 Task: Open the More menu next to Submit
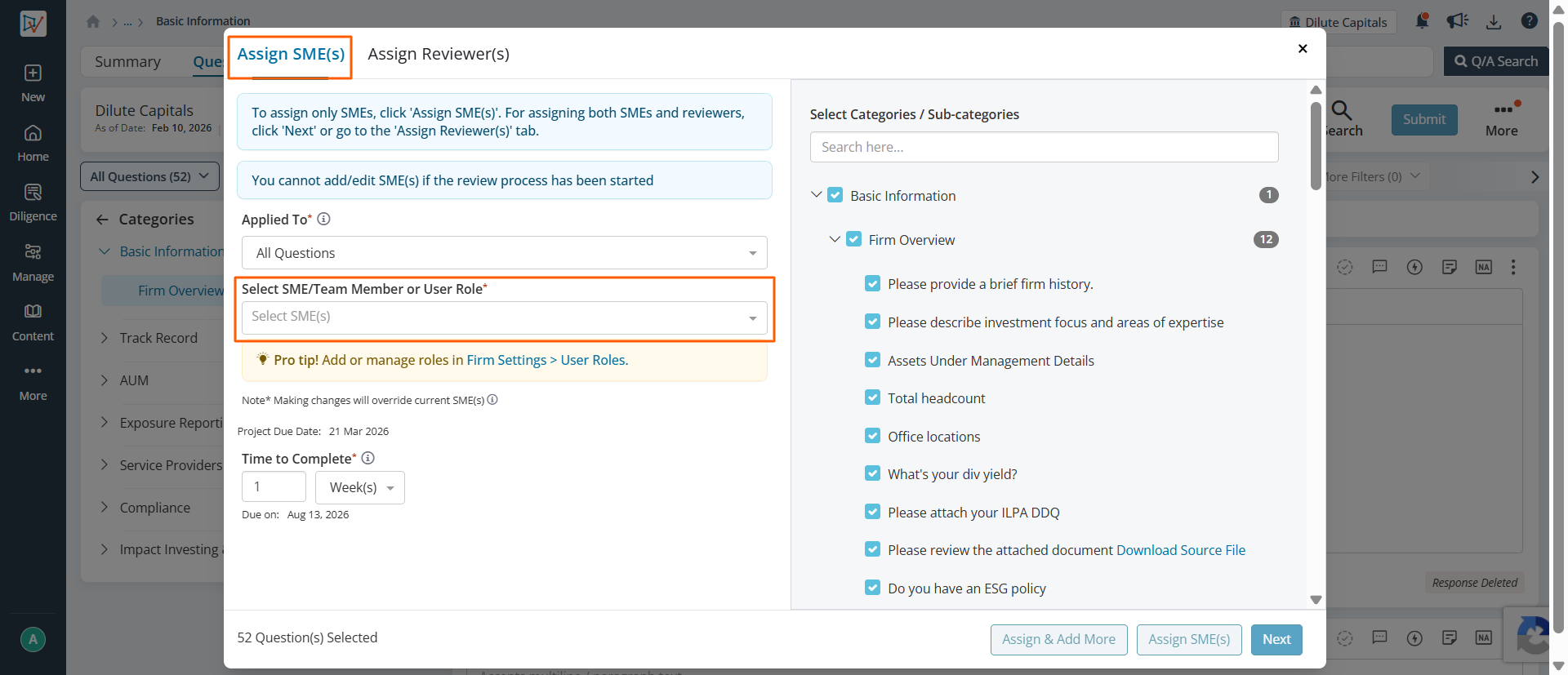pyautogui.click(x=1502, y=119)
